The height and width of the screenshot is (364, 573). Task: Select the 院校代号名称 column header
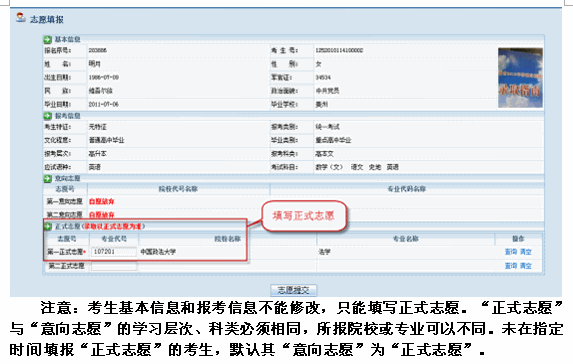[x=178, y=189]
